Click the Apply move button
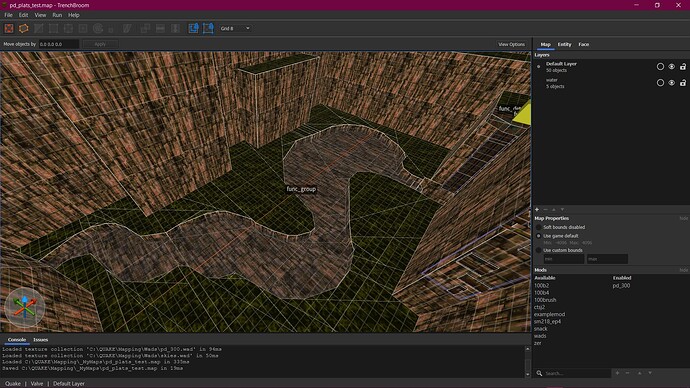Screen dimensions: 690x388 pos(100,44)
